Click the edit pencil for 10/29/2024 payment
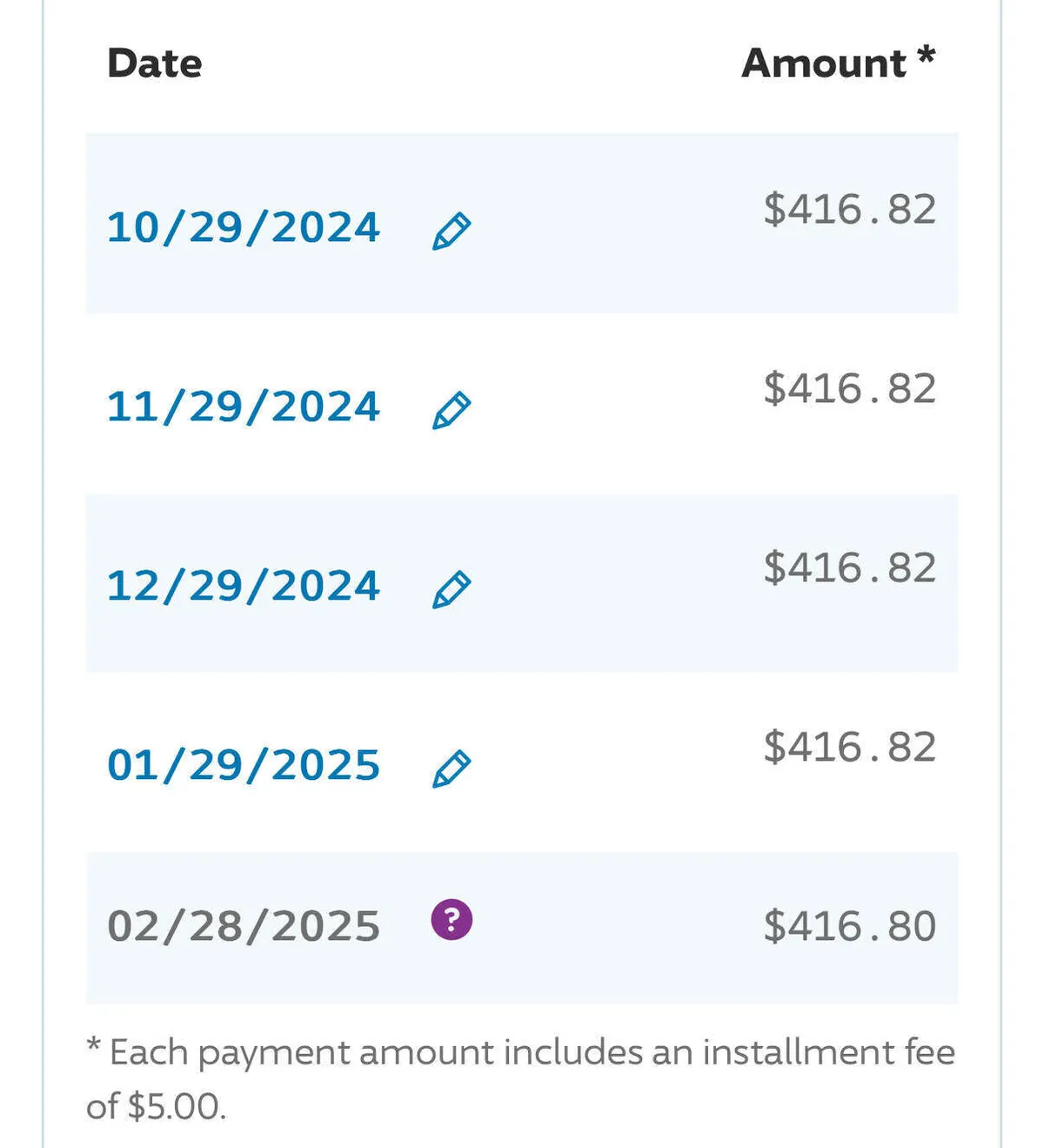The width and height of the screenshot is (1044, 1148). point(452,232)
